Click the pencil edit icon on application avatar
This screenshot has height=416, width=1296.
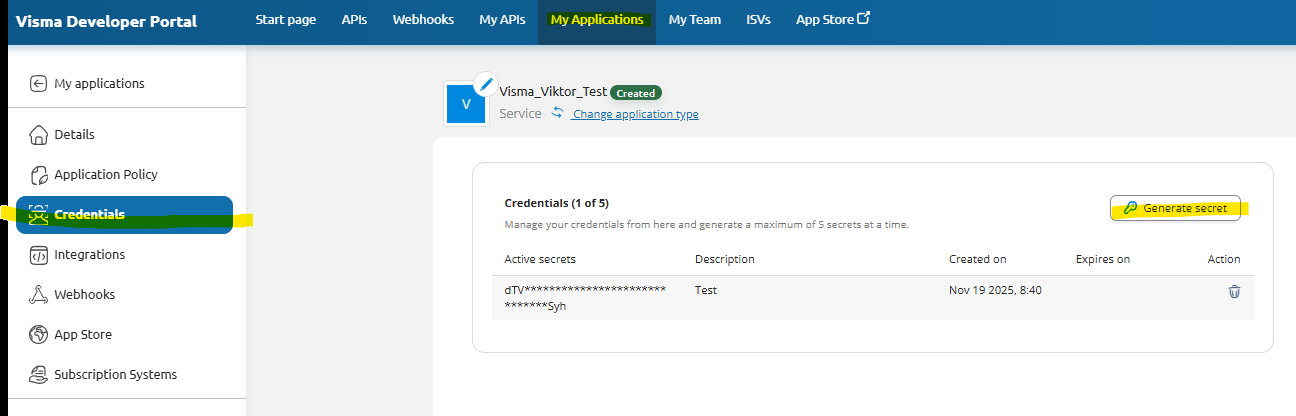(x=485, y=83)
